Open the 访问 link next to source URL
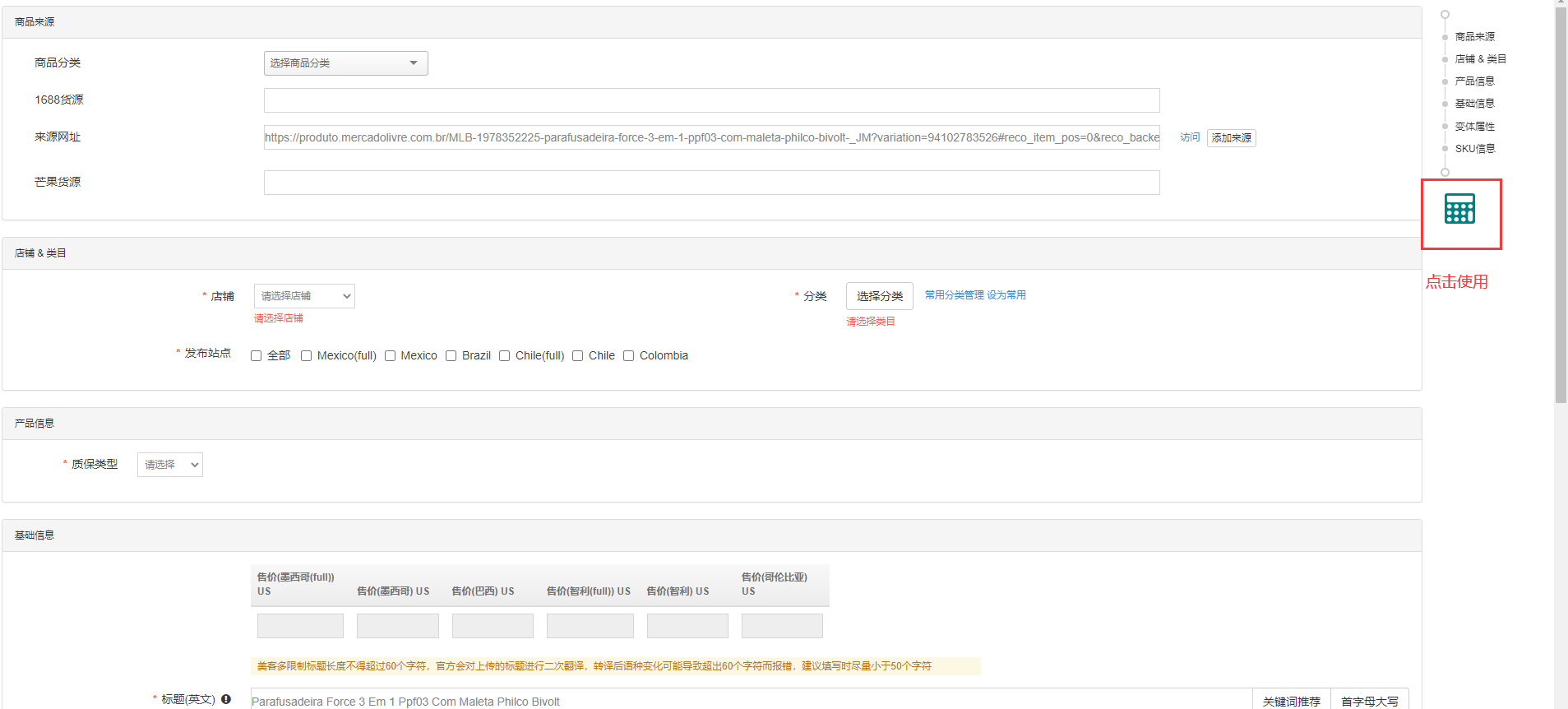Viewport: 1568px width, 709px height. tap(1189, 137)
